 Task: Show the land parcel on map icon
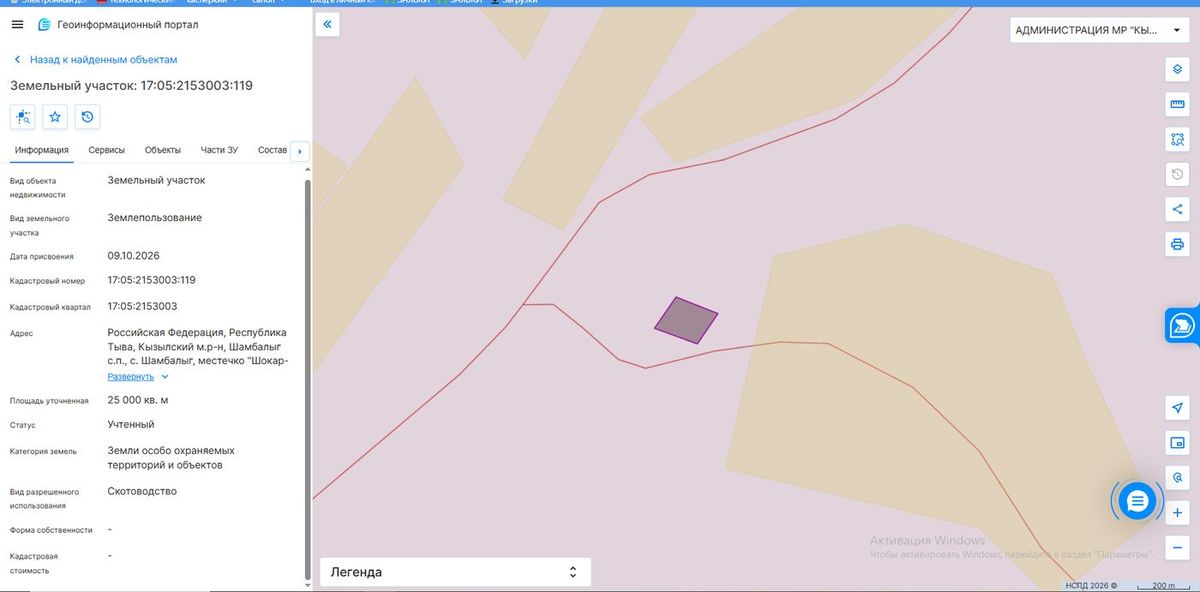coord(24,117)
